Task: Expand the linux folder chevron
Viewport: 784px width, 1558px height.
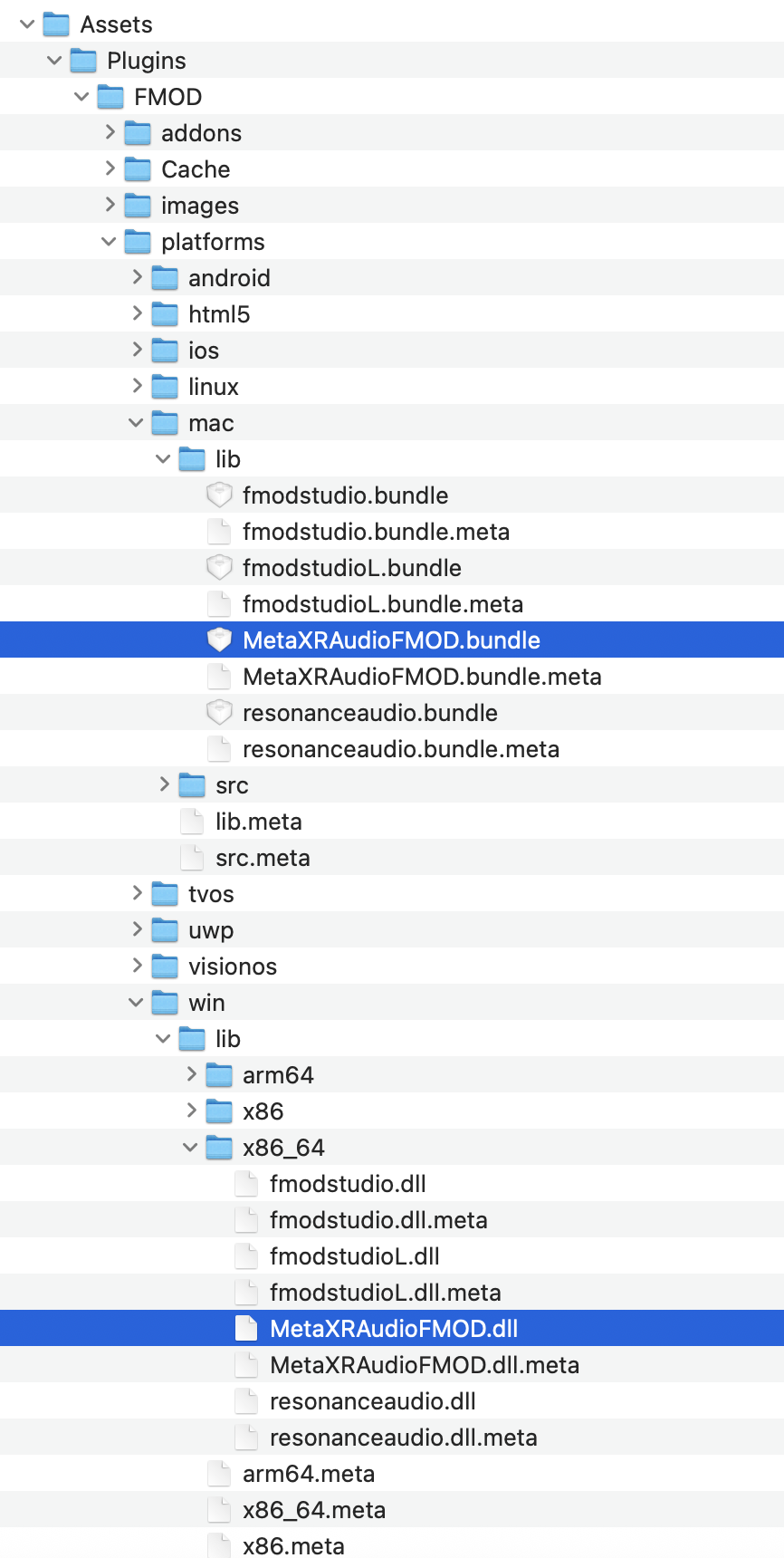Action: point(137,386)
